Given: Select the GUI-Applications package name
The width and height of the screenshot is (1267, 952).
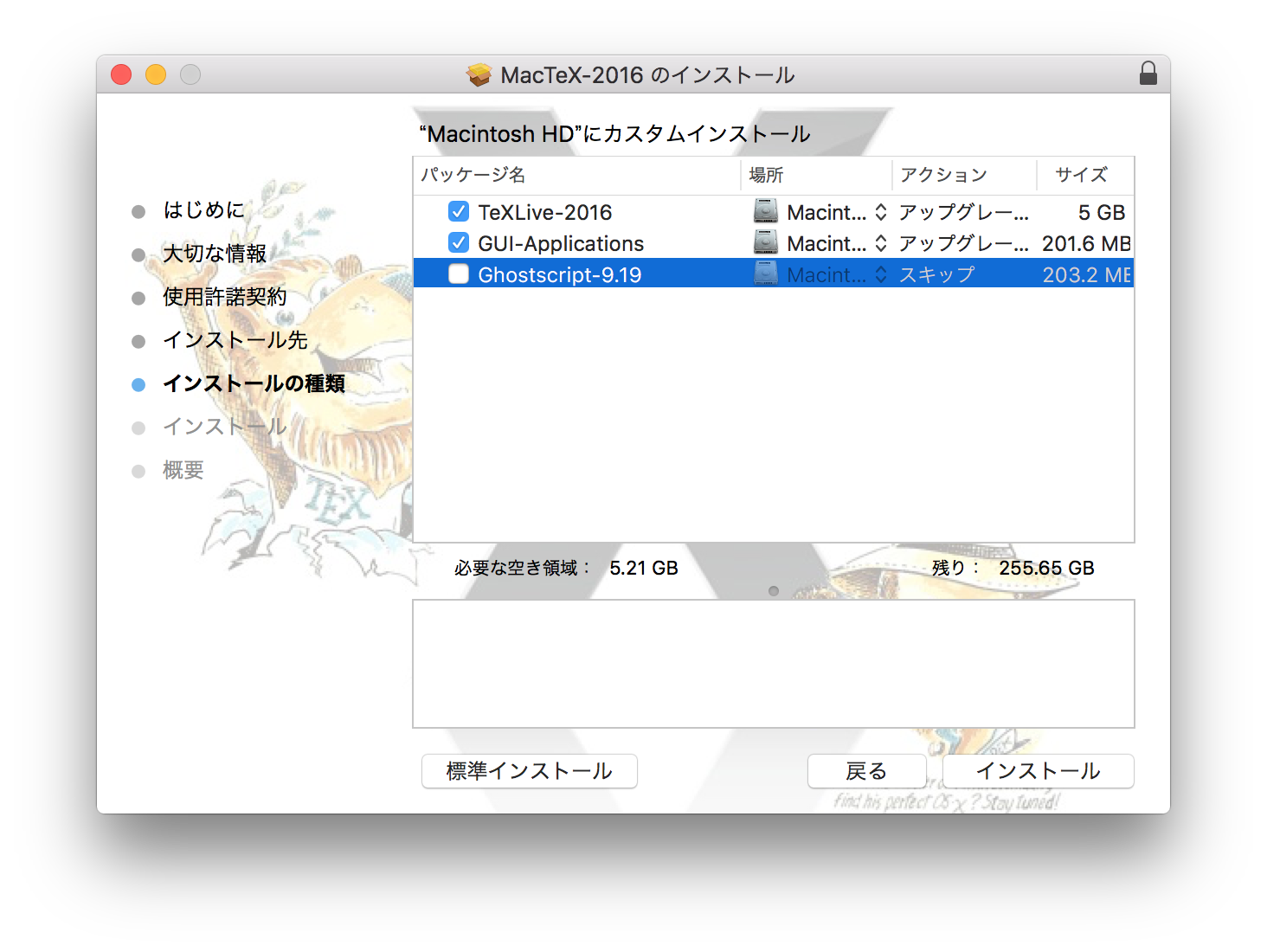Looking at the screenshot, I should point(561,243).
